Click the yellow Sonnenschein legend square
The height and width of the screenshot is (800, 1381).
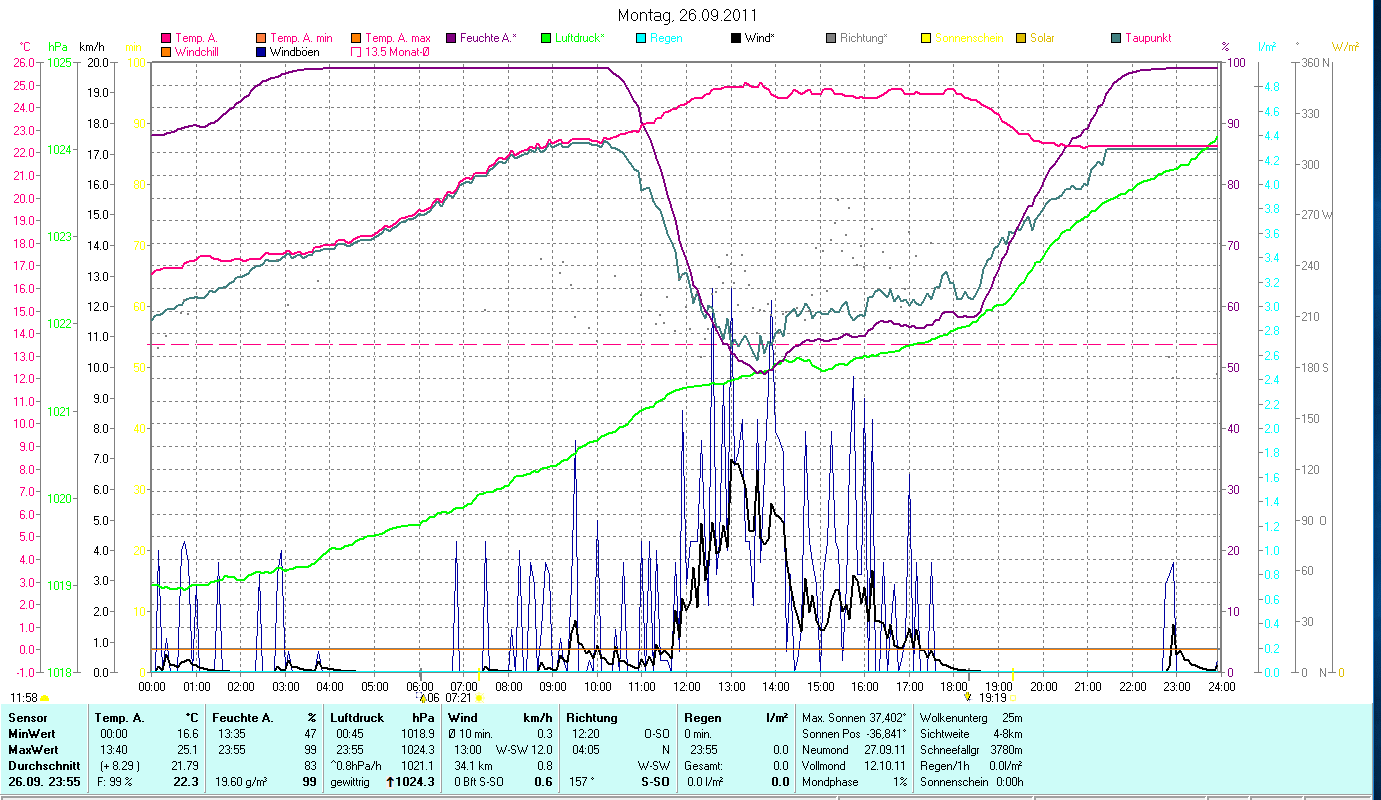926,39
